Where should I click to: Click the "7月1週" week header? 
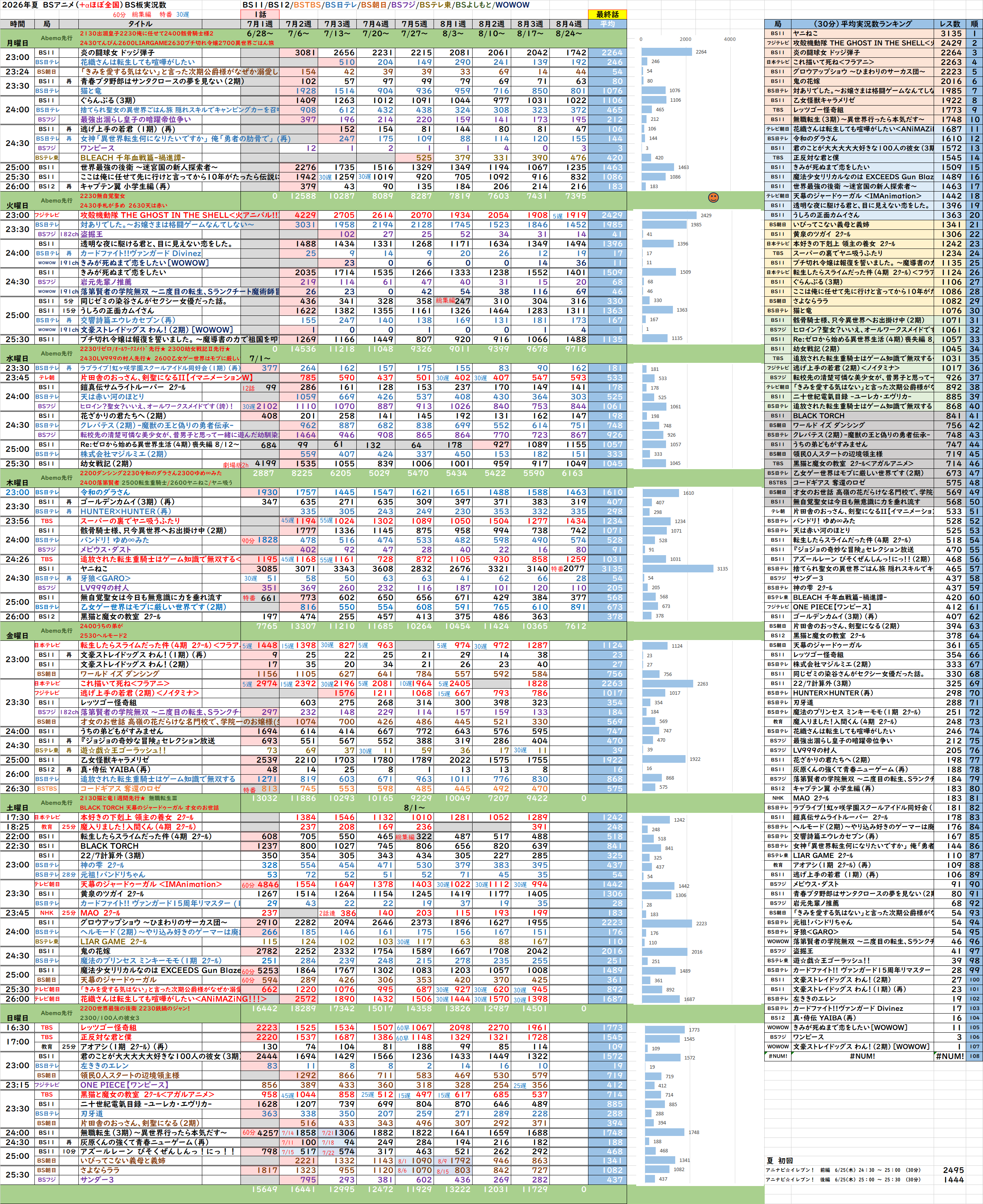[260, 24]
